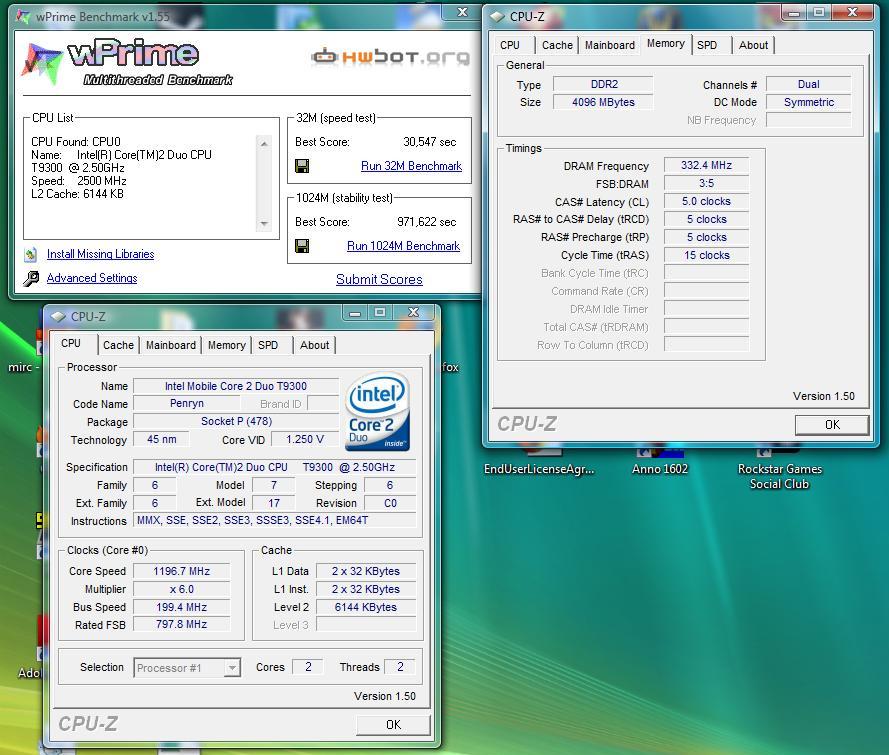Click the Install Missing Libraries icon
Image resolution: width=889 pixels, height=755 pixels.
(31, 255)
